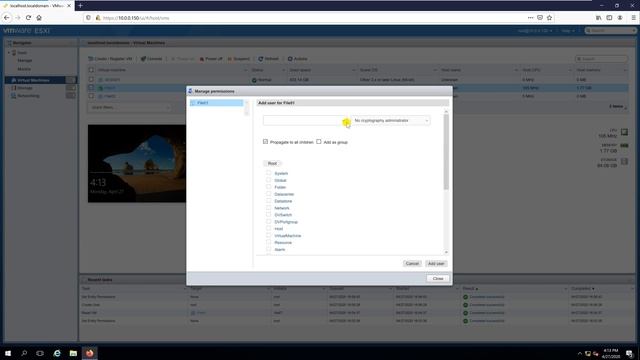Select the highlighted VM entry in the Manage permissions list
The width and height of the screenshot is (640, 360).
pyautogui.click(x=216, y=103)
